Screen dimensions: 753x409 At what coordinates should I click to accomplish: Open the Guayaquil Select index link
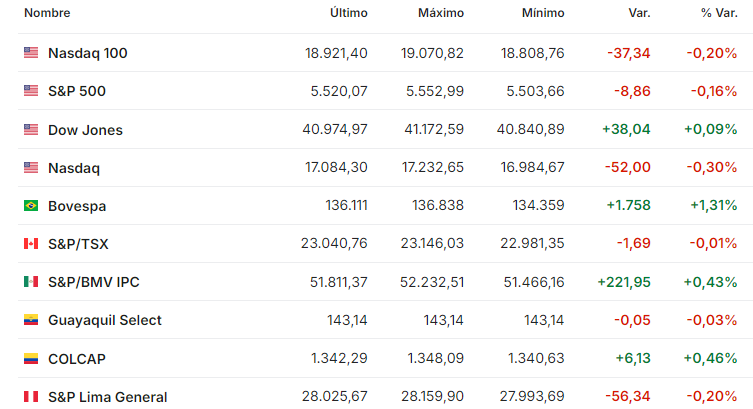click(105, 320)
